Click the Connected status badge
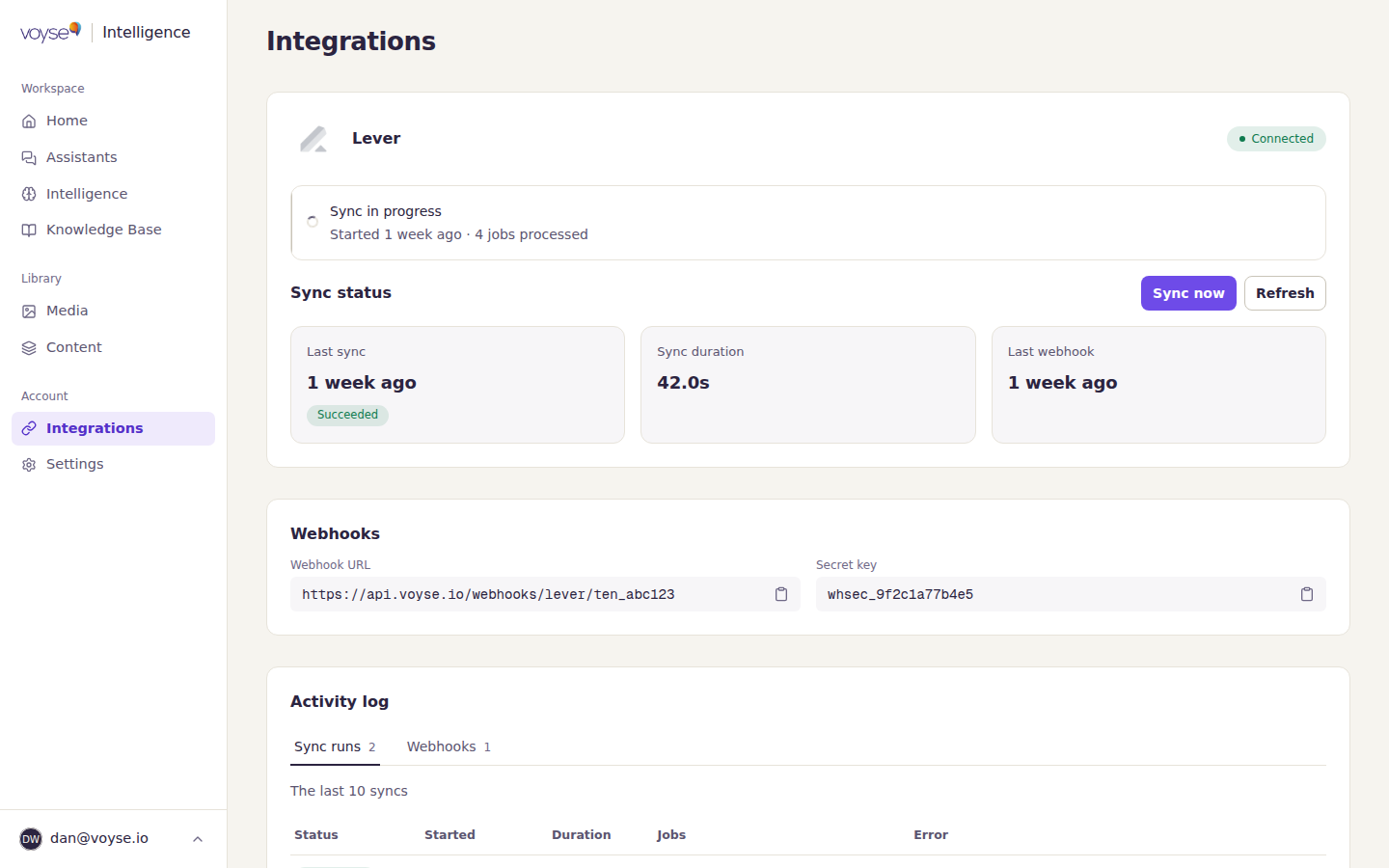 [x=1276, y=139]
